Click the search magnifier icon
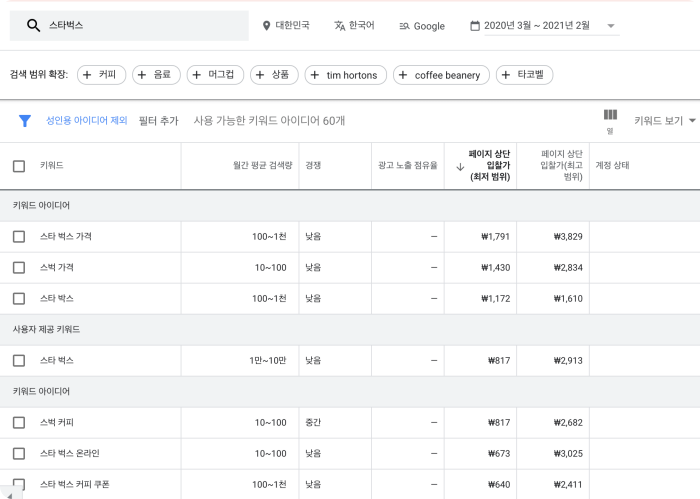 [x=33, y=25]
